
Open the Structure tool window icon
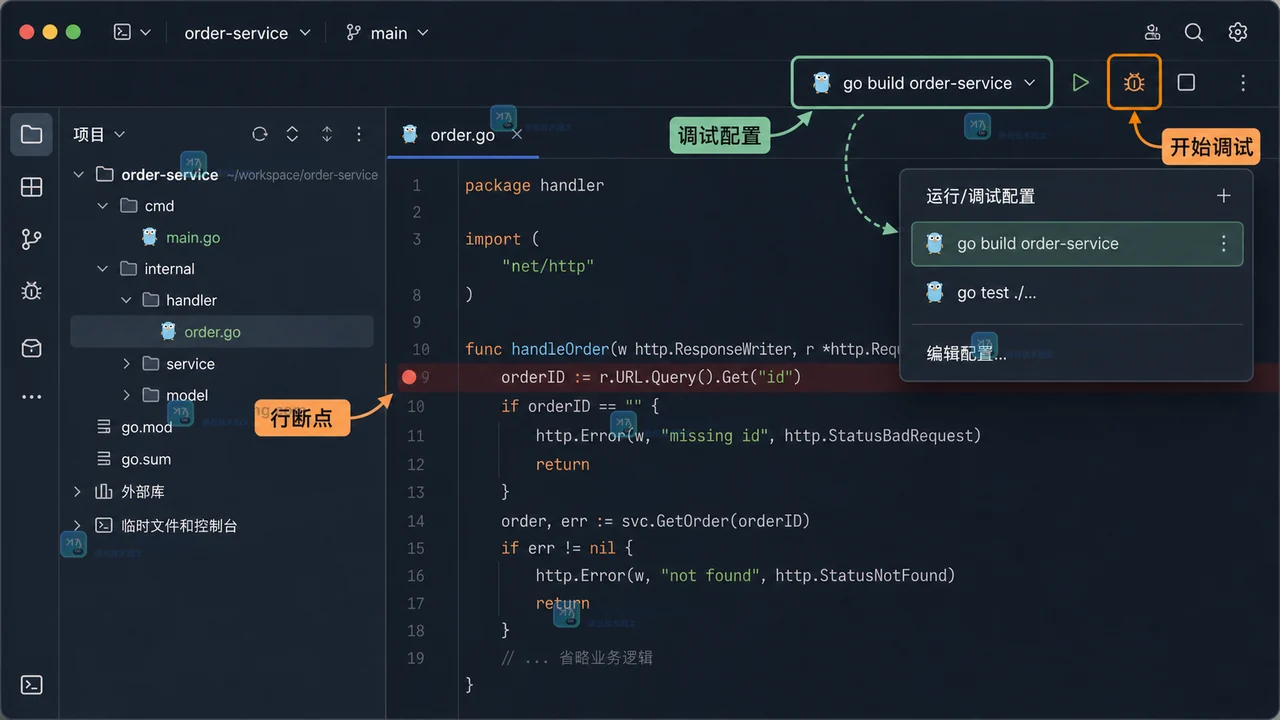(x=31, y=187)
